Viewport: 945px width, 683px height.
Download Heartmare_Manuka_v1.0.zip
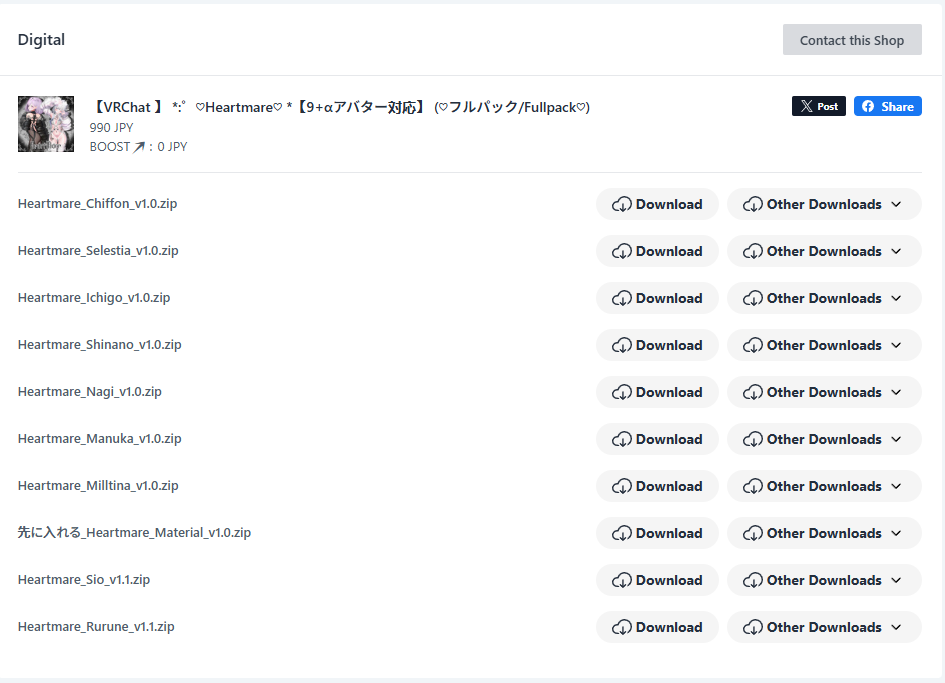click(658, 439)
